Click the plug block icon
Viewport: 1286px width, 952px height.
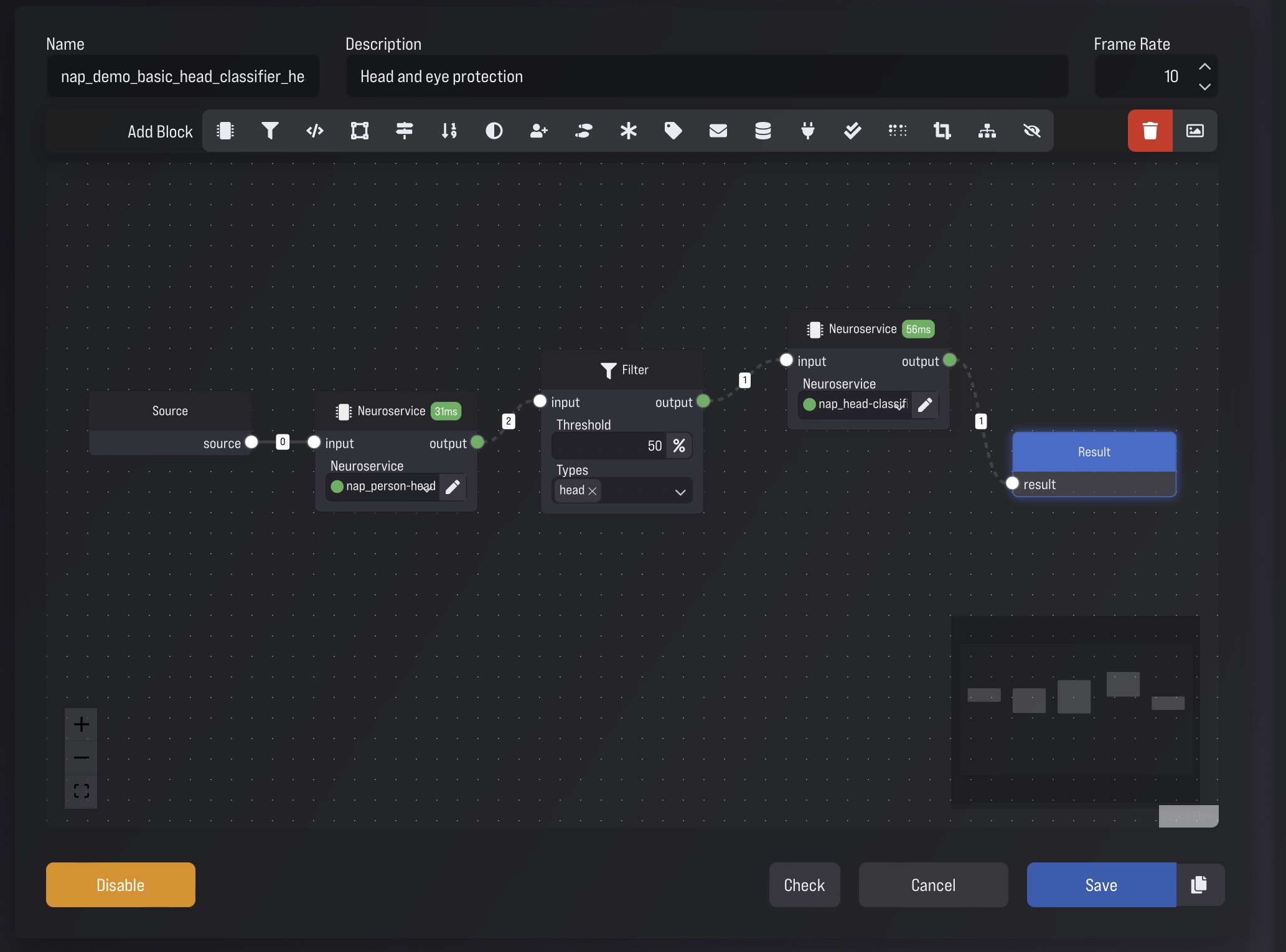click(808, 131)
